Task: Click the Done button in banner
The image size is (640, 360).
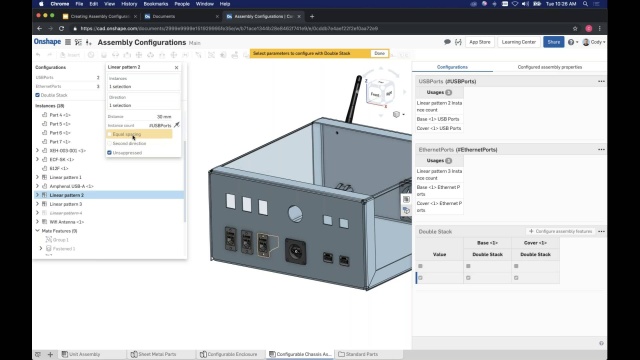Action: point(380,53)
